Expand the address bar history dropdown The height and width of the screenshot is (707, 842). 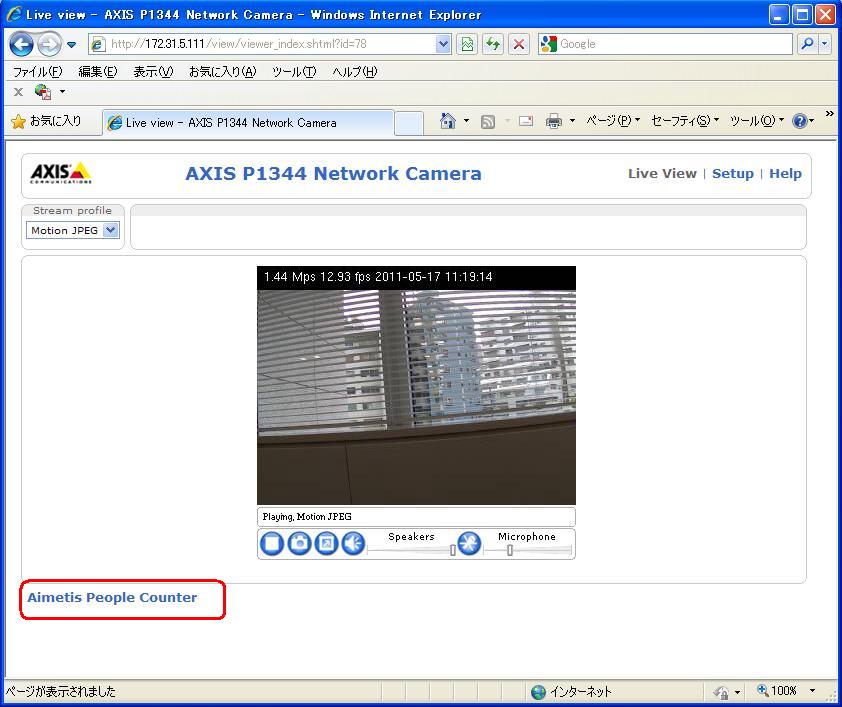[x=443, y=44]
